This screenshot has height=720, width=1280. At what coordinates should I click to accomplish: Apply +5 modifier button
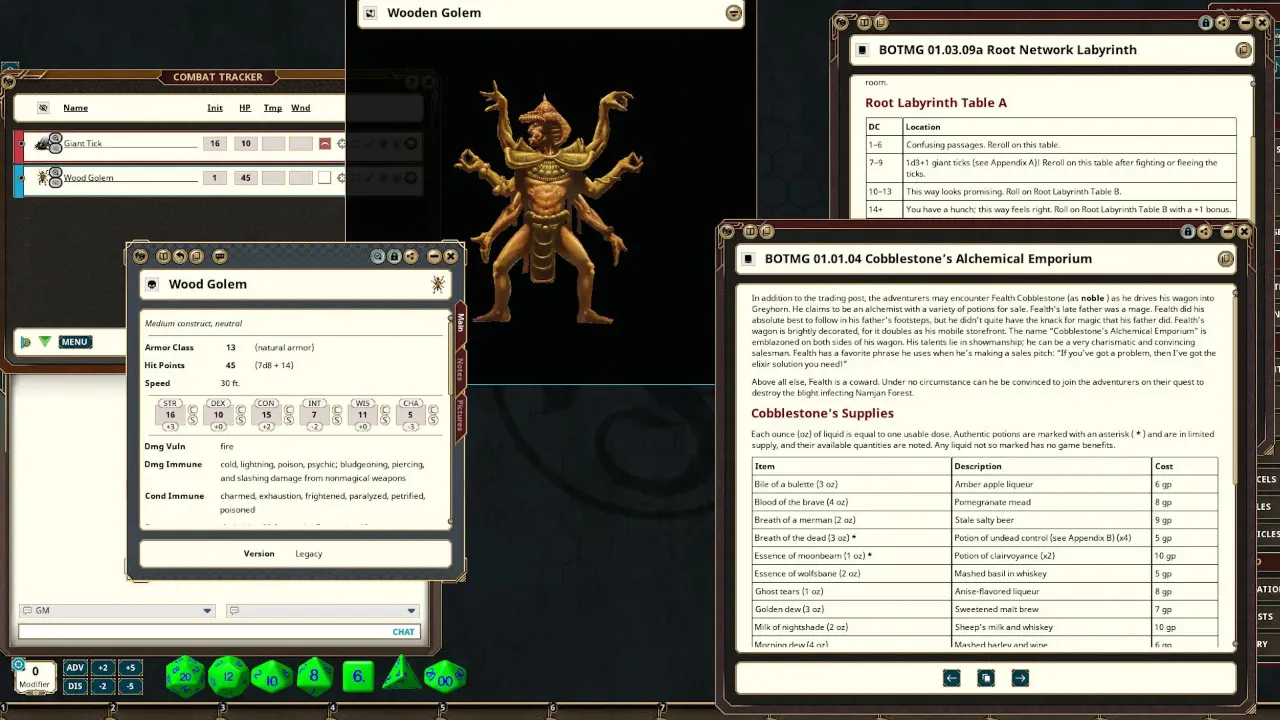130,668
